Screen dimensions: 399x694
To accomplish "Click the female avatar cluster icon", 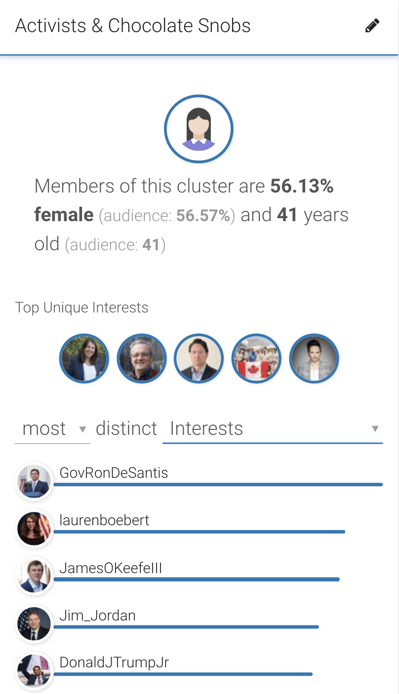I will point(199,129).
